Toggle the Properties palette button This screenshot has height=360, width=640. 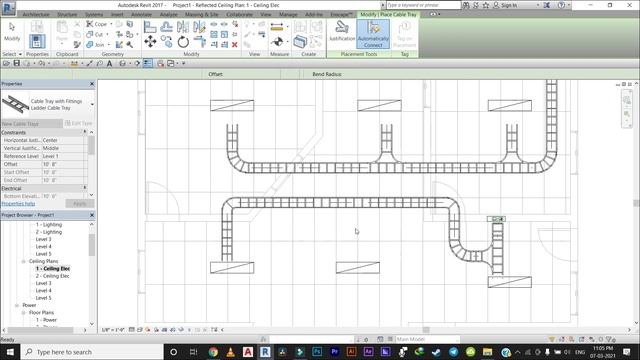[x=37, y=41]
